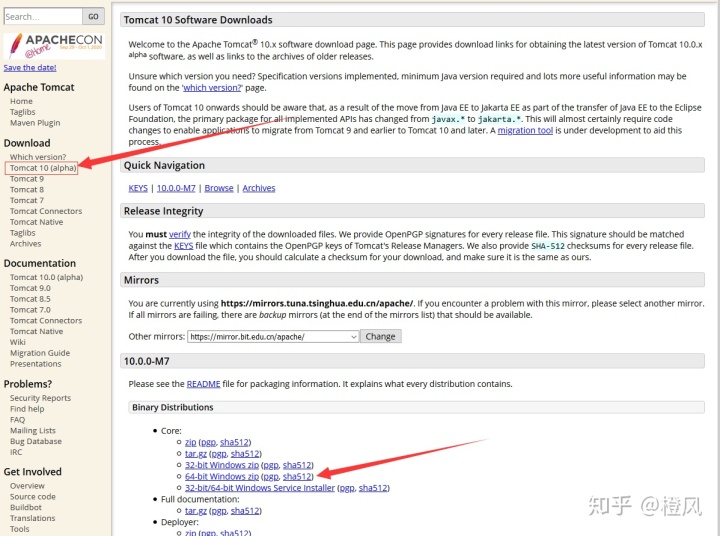Download Core tar.gz distribution
This screenshot has width=720, height=536.
pyautogui.click(x=196, y=453)
